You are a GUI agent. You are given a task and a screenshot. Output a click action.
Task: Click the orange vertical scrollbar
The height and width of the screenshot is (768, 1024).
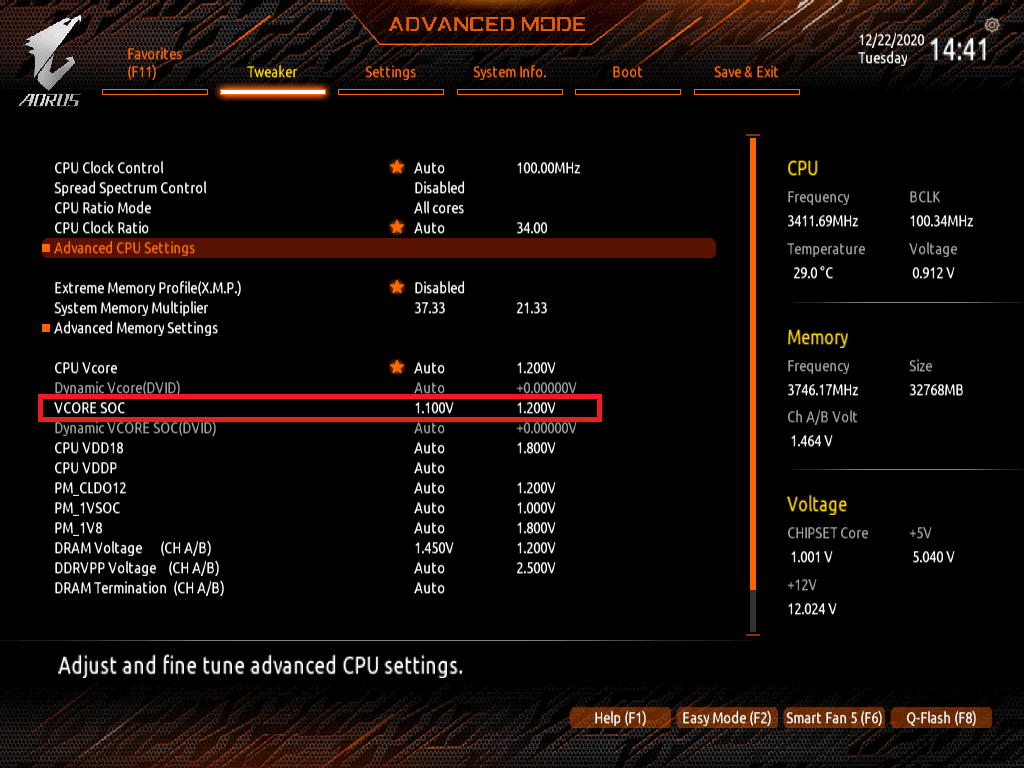click(x=753, y=362)
